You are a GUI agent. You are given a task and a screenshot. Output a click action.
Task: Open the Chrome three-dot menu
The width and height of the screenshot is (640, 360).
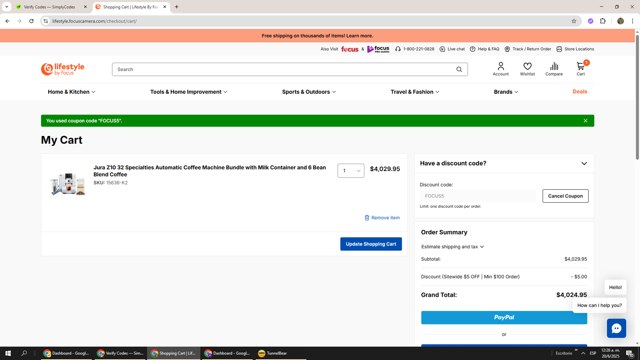coord(632,21)
